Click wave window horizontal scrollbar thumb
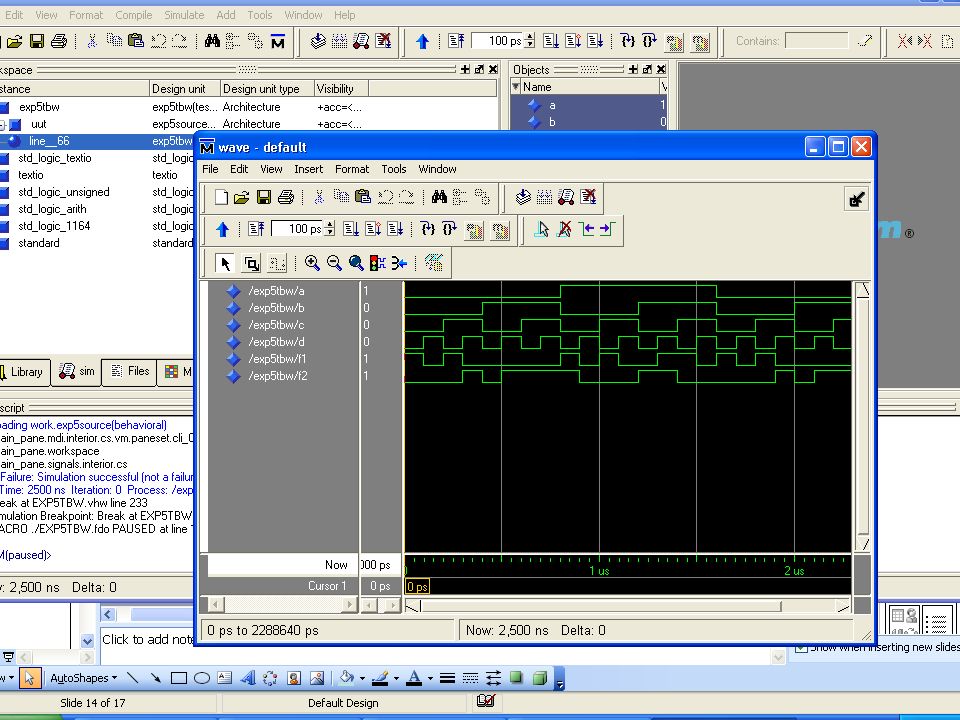The width and height of the screenshot is (960, 720). pyautogui.click(x=601, y=606)
